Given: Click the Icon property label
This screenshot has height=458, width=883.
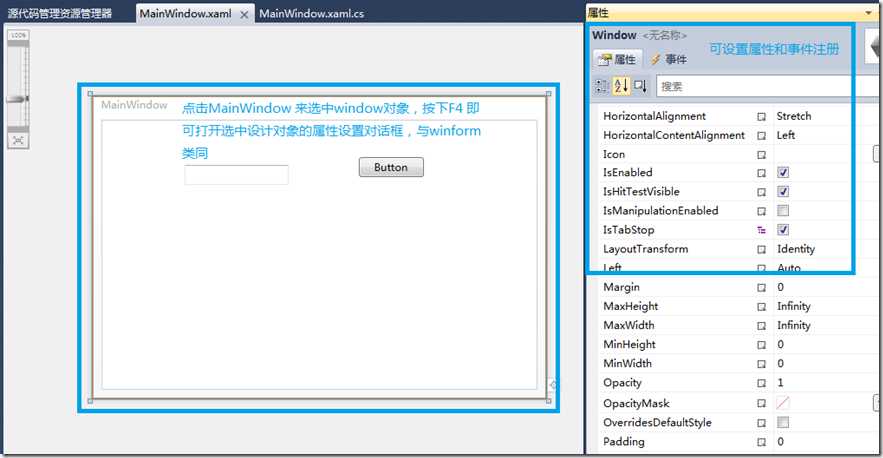Looking at the screenshot, I should pyautogui.click(x=614, y=154).
